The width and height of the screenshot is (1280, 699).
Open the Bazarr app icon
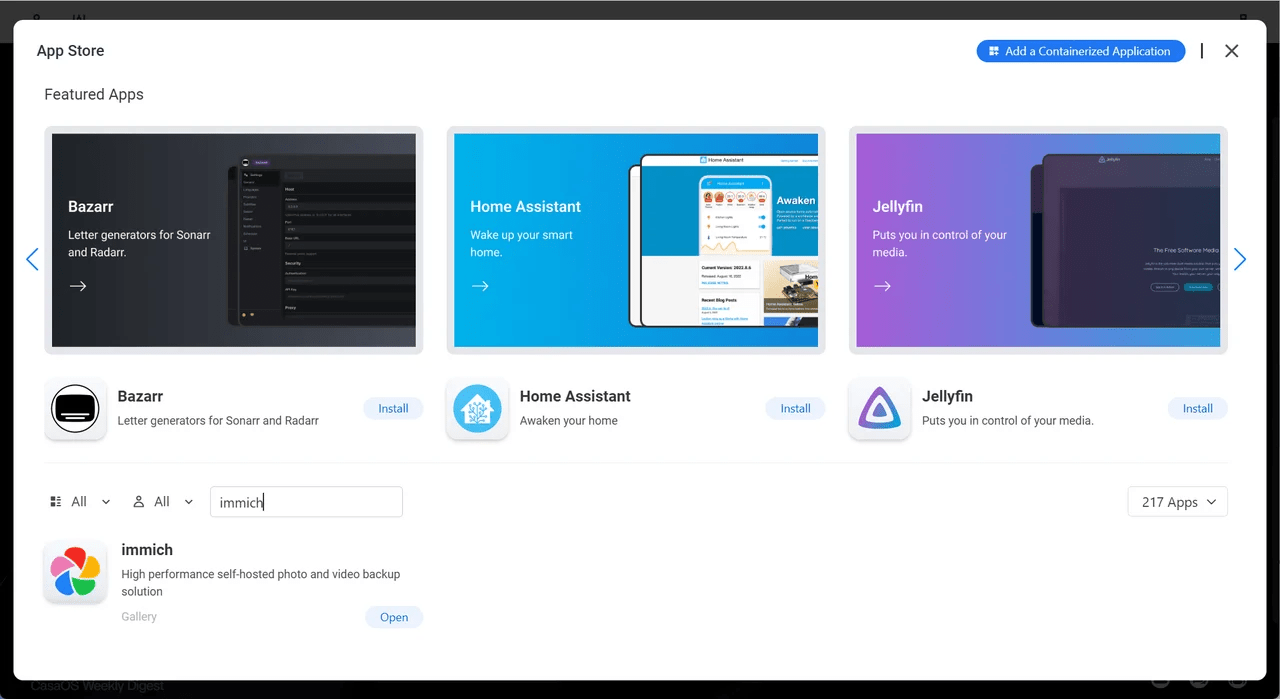(76, 408)
